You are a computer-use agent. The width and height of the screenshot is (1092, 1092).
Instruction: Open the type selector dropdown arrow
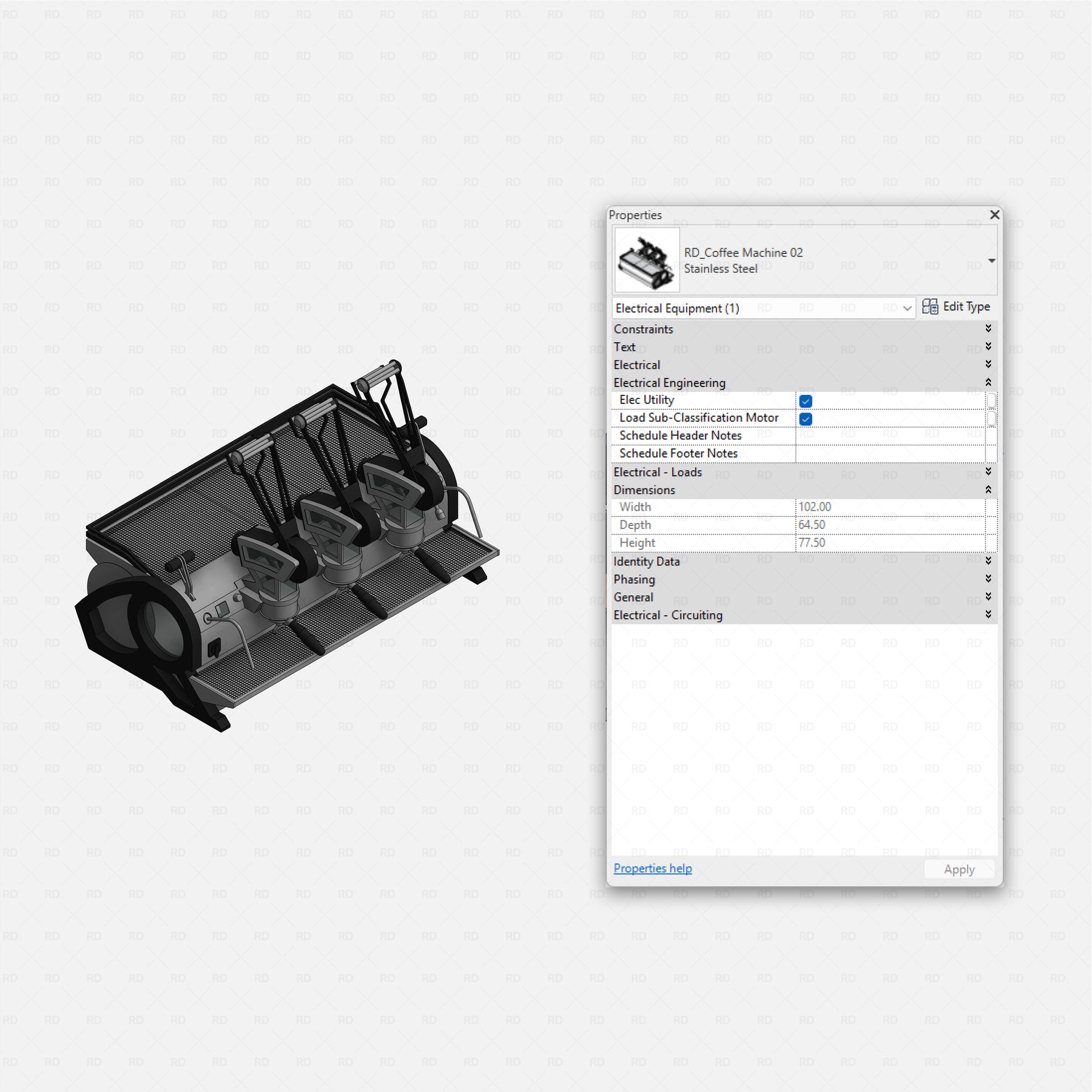991,261
